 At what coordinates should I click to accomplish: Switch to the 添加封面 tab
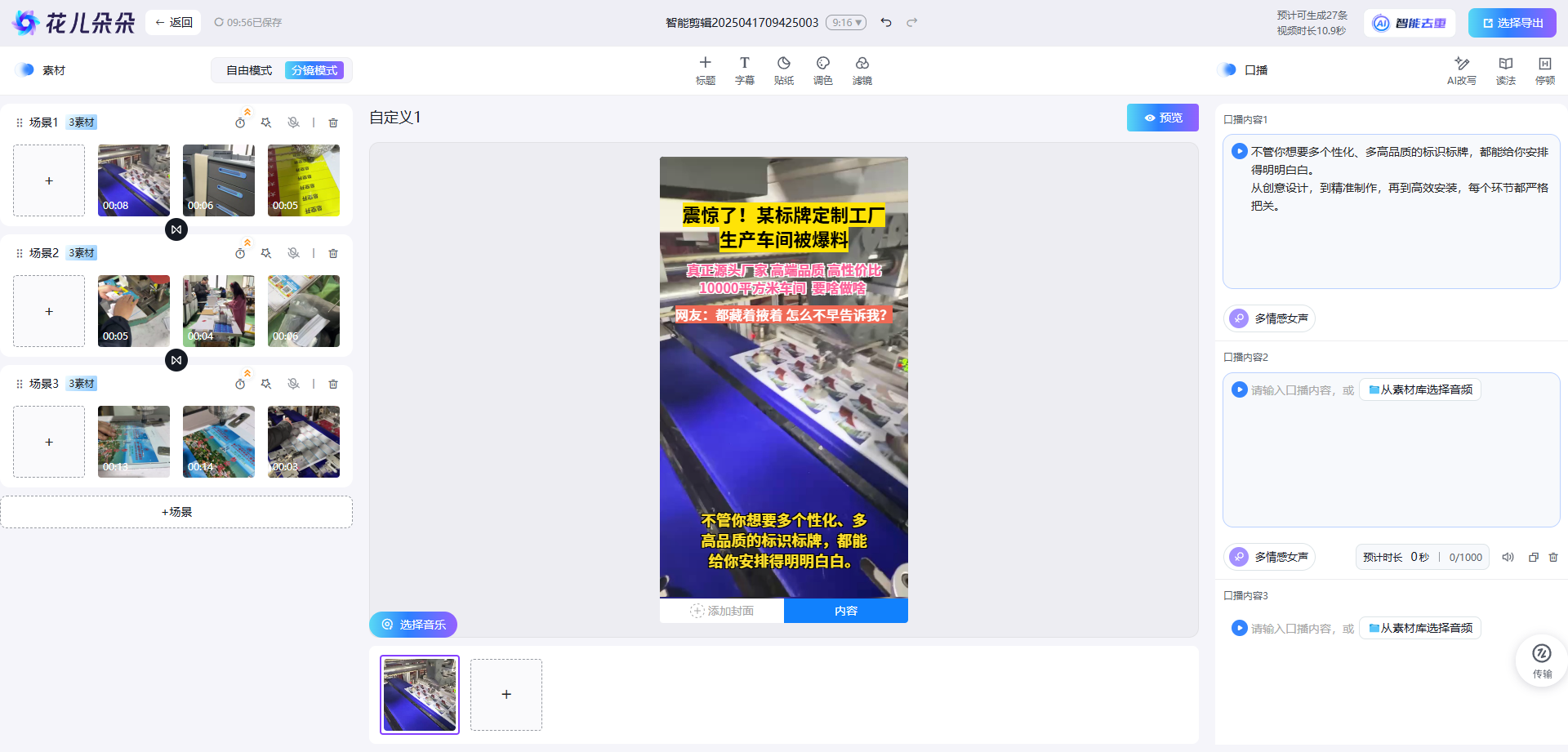722,610
